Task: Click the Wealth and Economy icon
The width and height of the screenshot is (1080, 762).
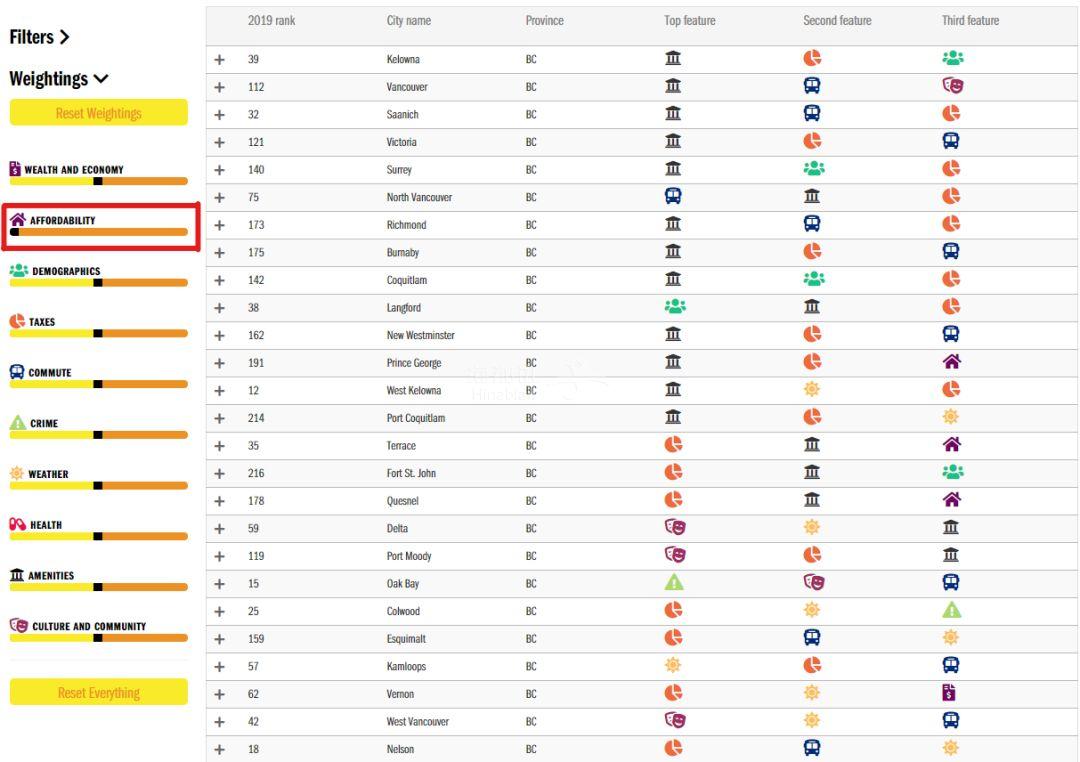Action: 16,169
